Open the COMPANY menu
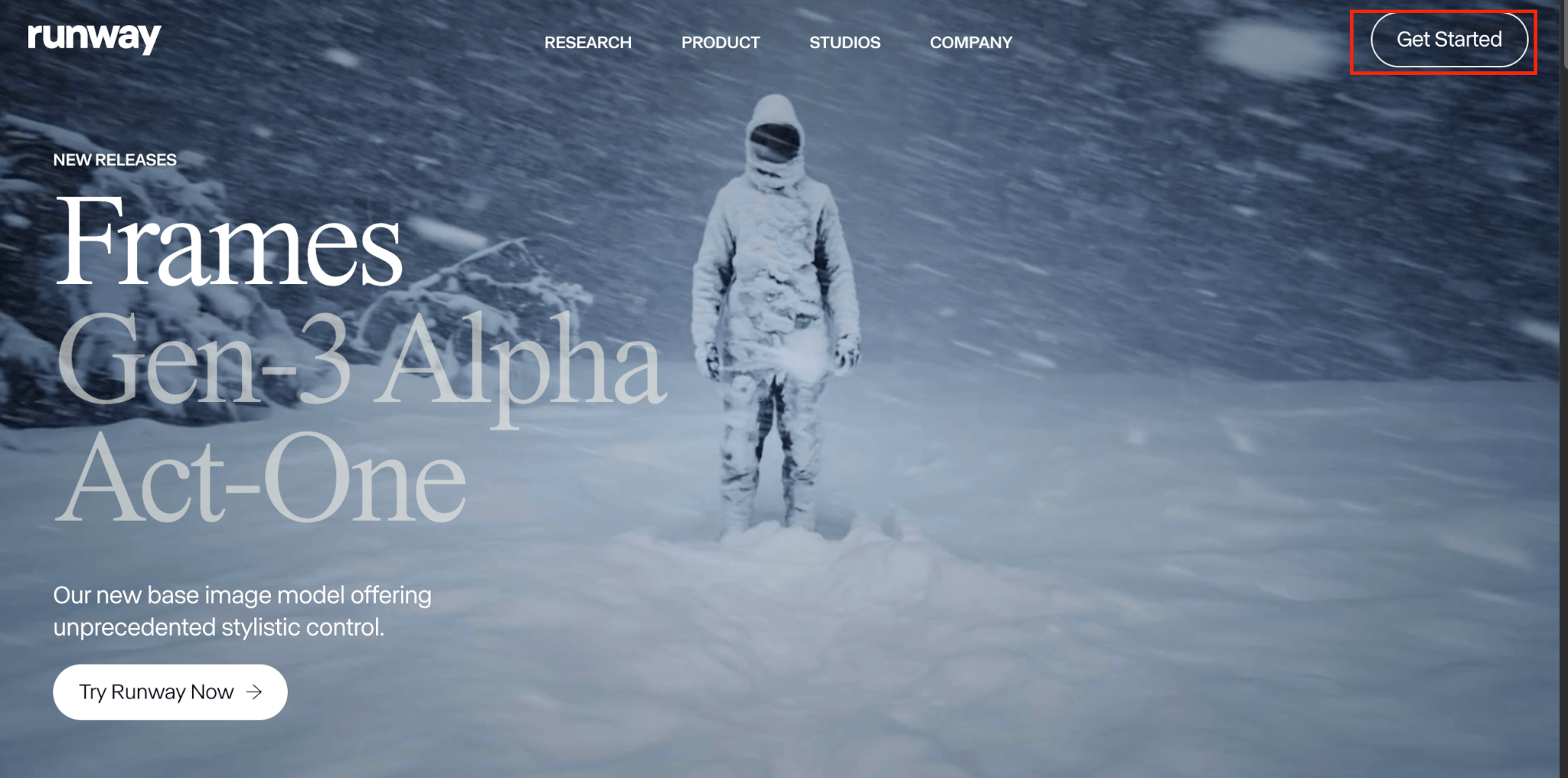Viewport: 1568px width, 778px height. [x=971, y=43]
